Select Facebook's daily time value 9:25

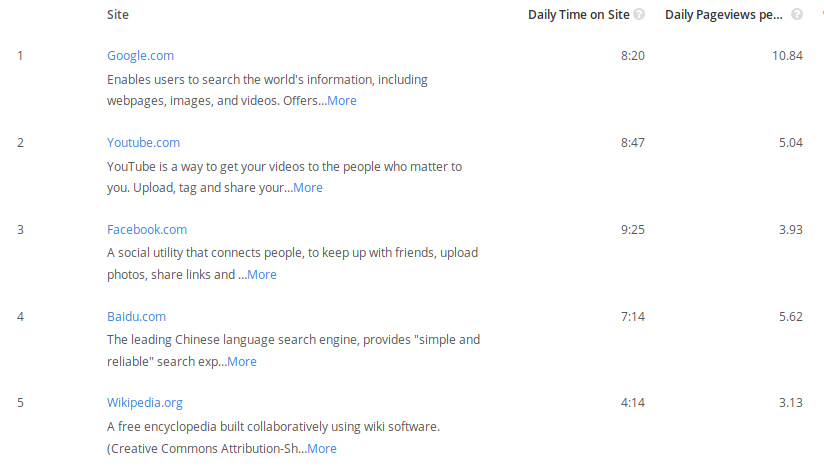coord(633,230)
